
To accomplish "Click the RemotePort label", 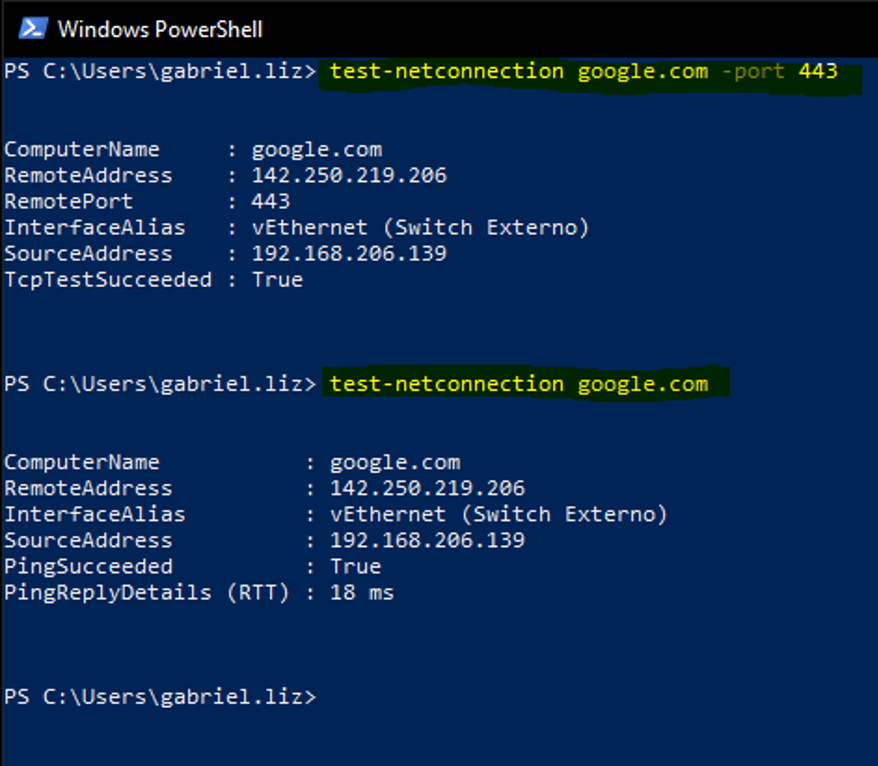I will [69, 202].
